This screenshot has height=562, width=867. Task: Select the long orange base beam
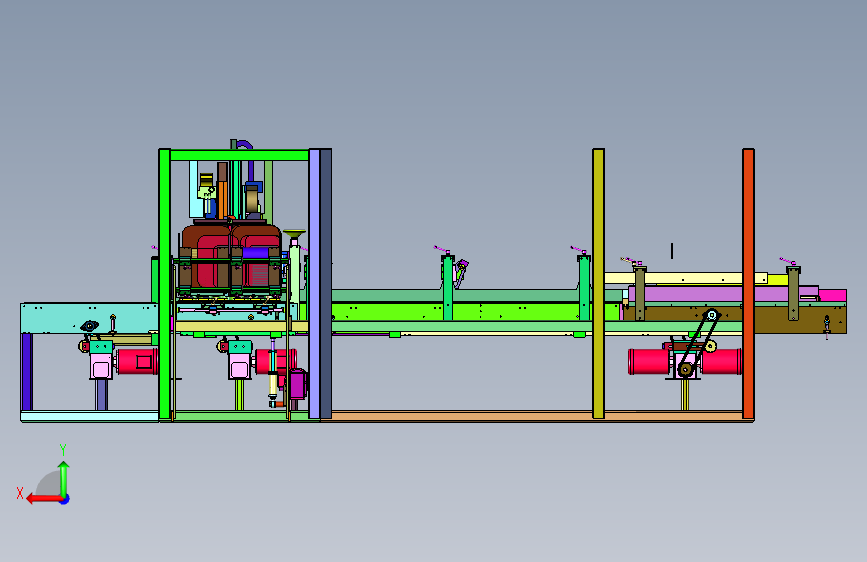[536, 415]
